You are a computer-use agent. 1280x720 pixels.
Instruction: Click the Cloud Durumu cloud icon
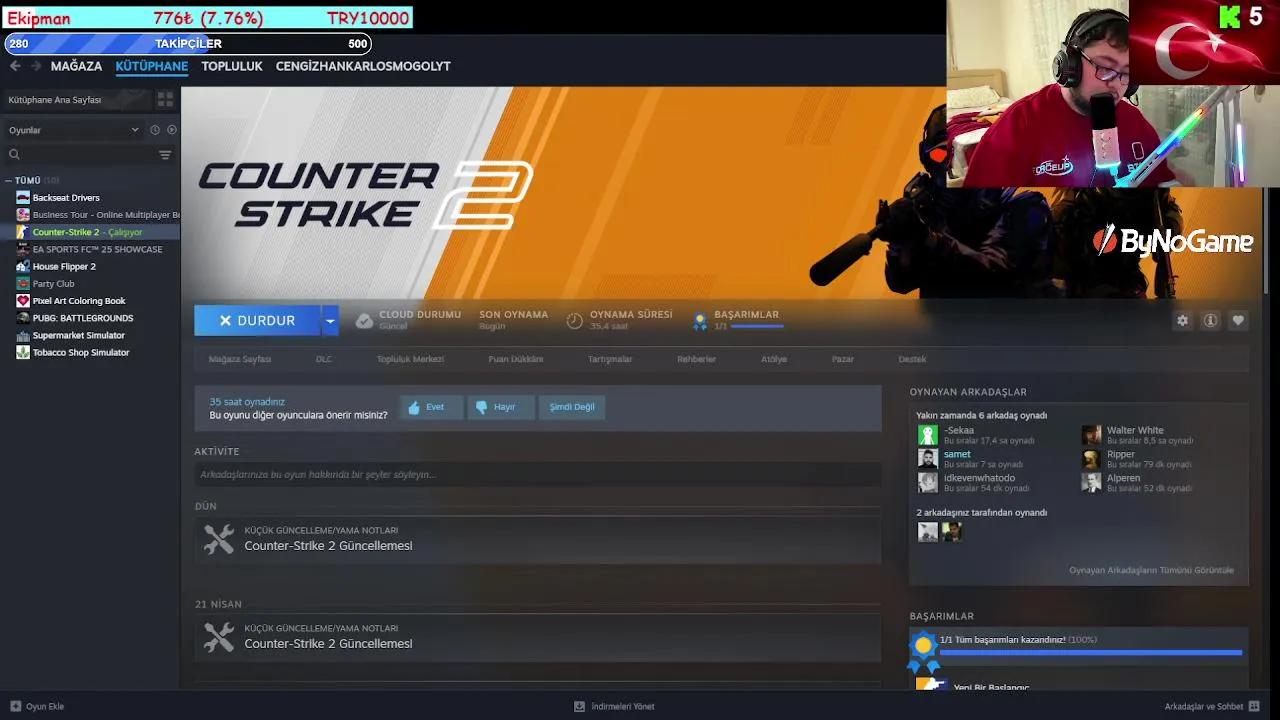(365, 321)
